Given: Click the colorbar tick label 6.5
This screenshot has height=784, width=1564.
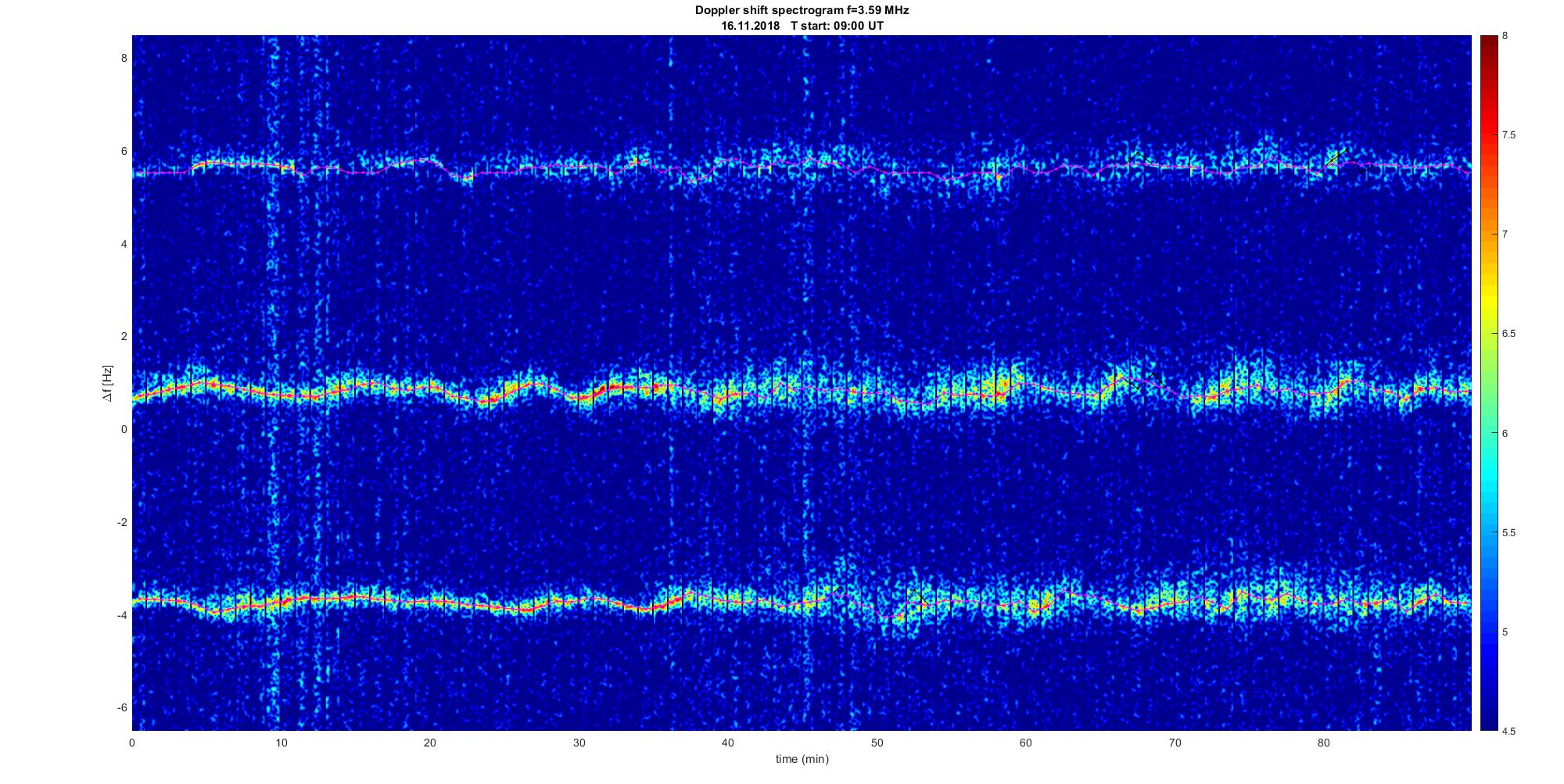Looking at the screenshot, I should pos(1508,334).
